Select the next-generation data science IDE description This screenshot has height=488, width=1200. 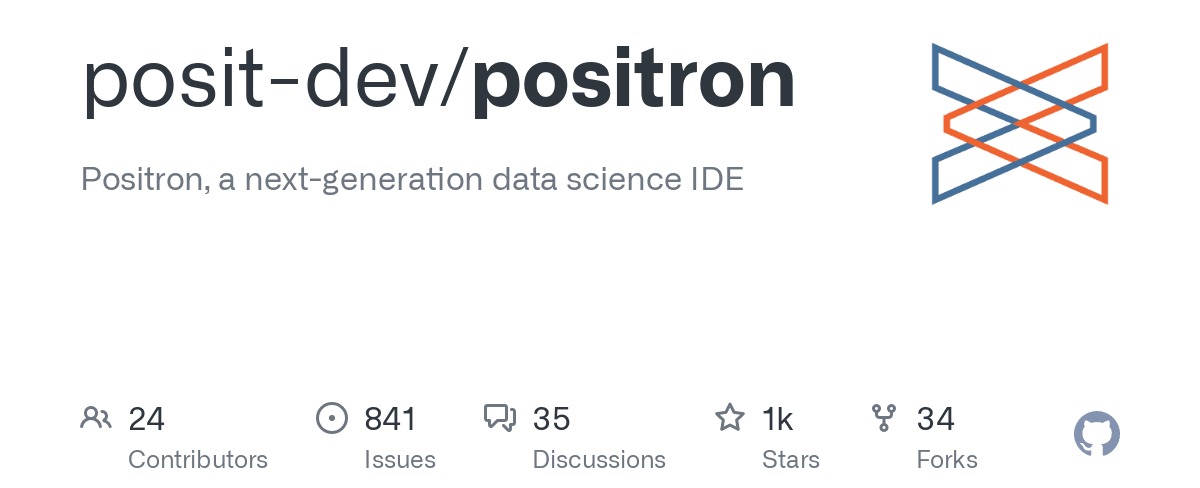[x=412, y=180]
